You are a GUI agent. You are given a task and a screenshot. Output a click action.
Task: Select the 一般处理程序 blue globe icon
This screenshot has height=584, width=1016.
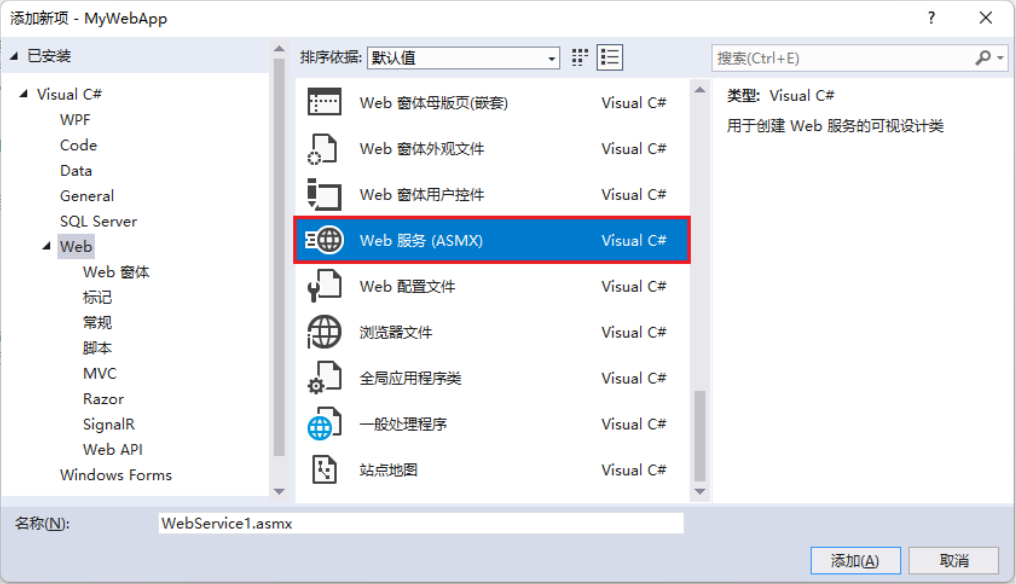click(324, 424)
